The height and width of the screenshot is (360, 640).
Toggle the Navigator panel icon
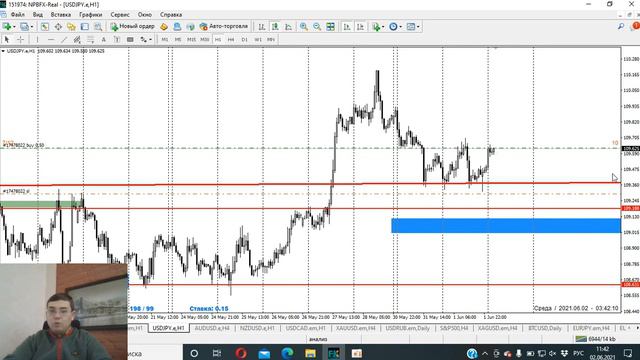point(71,27)
